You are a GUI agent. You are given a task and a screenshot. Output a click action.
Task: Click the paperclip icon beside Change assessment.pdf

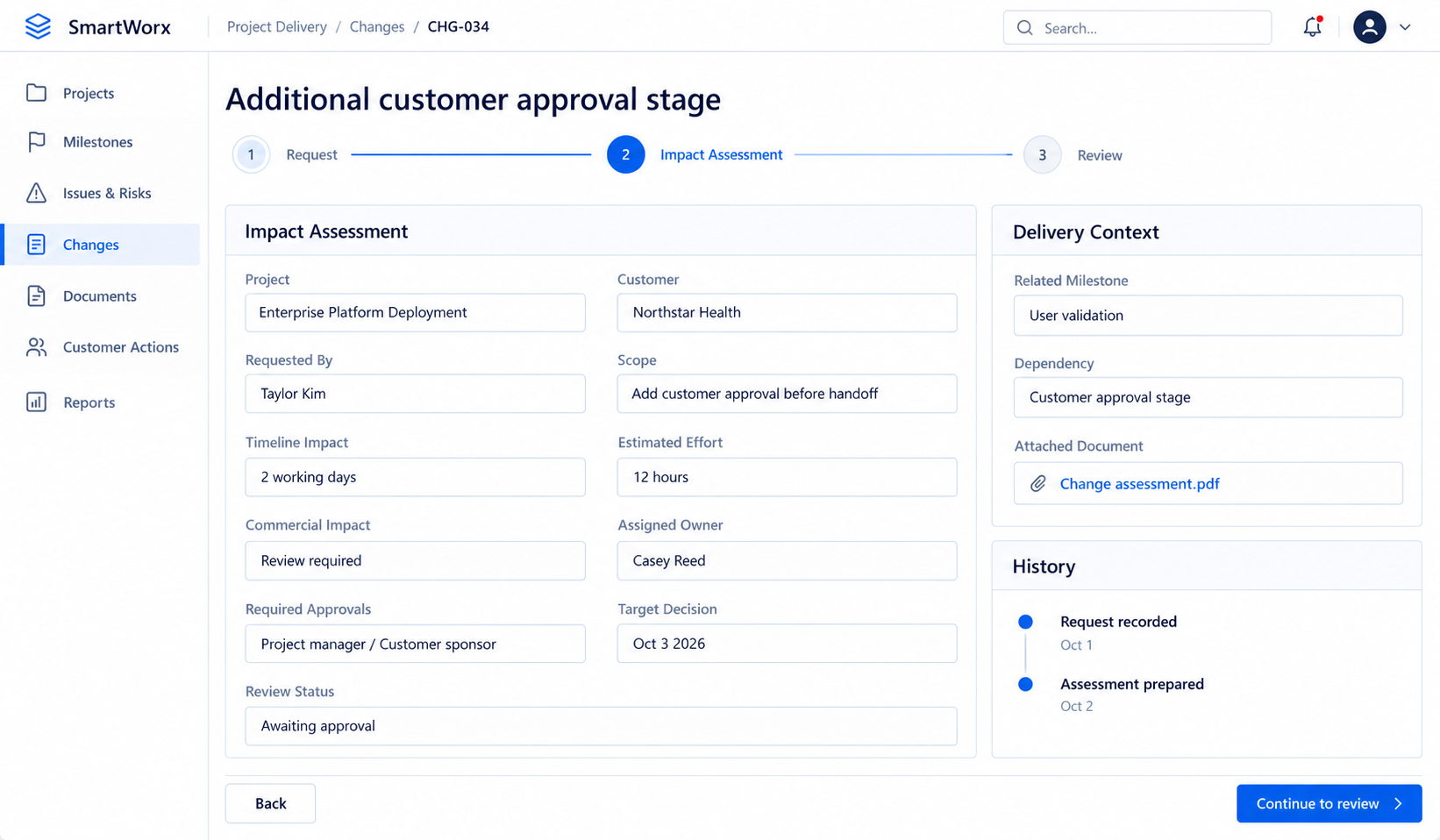click(x=1037, y=484)
